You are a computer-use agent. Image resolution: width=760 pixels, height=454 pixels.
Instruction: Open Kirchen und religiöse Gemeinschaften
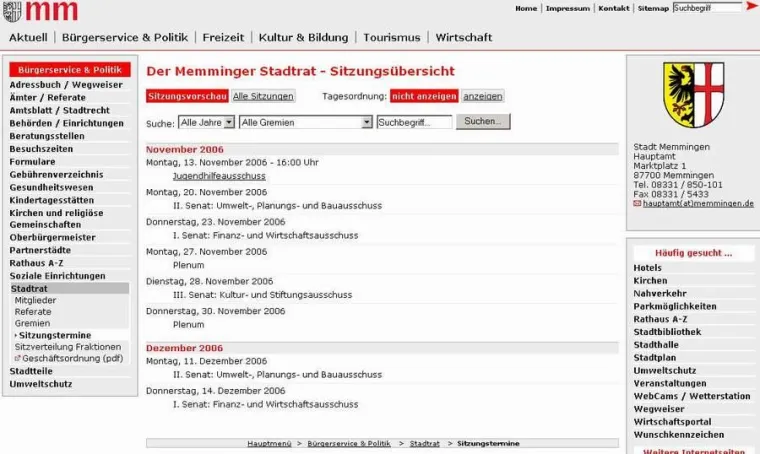(56, 219)
